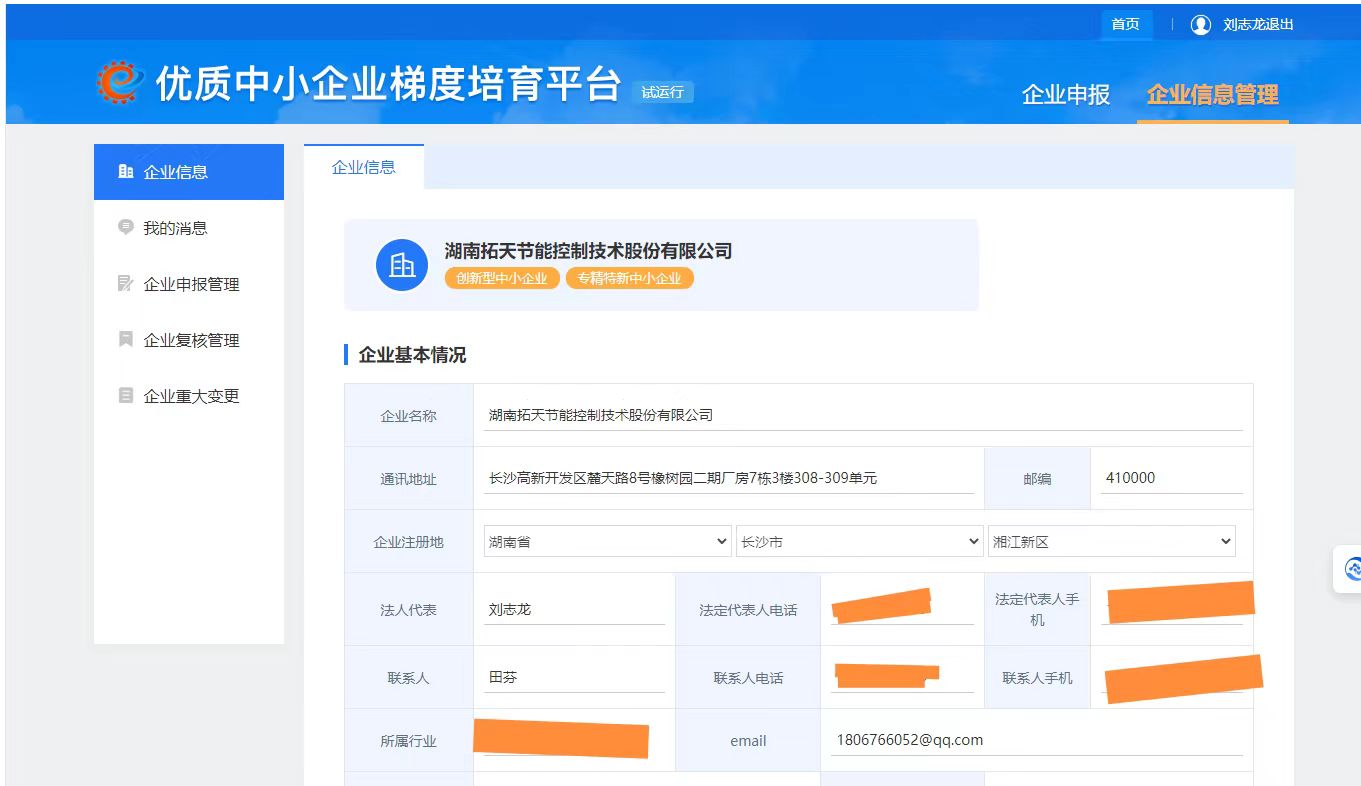Select 企业信息管理 top navigation
This screenshot has height=786, width=1361.
pyautogui.click(x=1212, y=95)
